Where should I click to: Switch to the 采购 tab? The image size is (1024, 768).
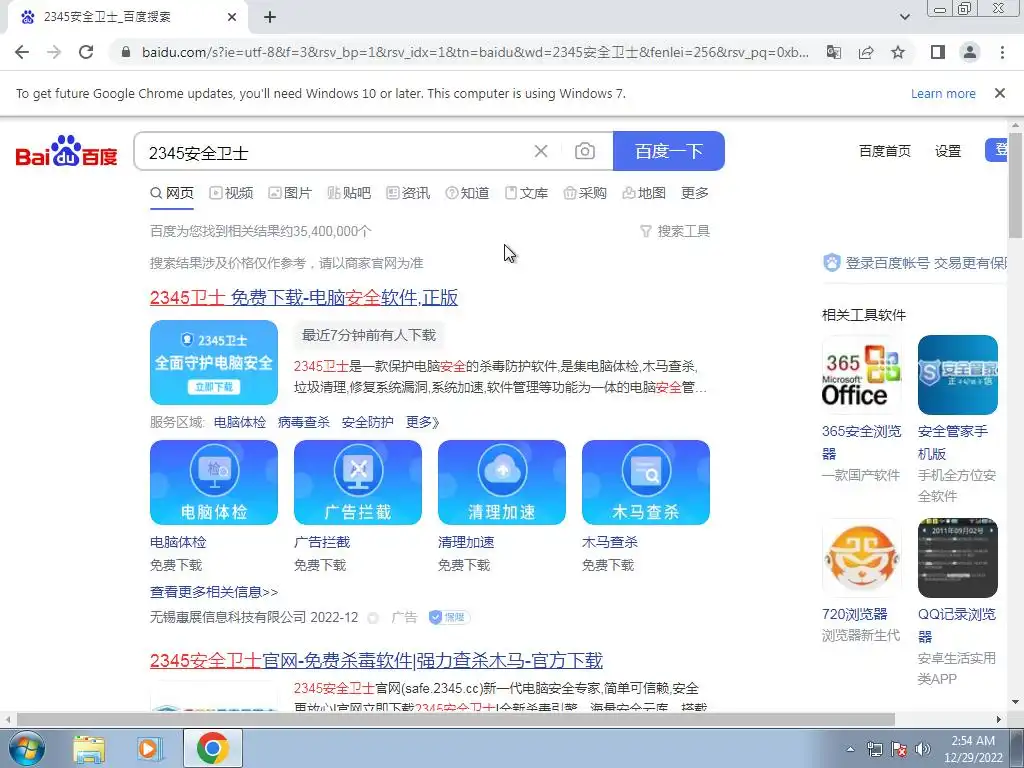coord(585,193)
